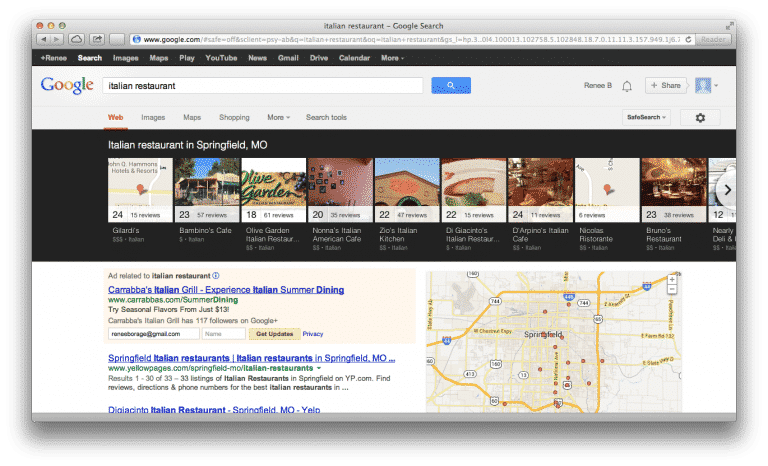Select D'Arpino's Italian Cafe thumbnail
Screen dimensions: 768x466
(x=541, y=190)
